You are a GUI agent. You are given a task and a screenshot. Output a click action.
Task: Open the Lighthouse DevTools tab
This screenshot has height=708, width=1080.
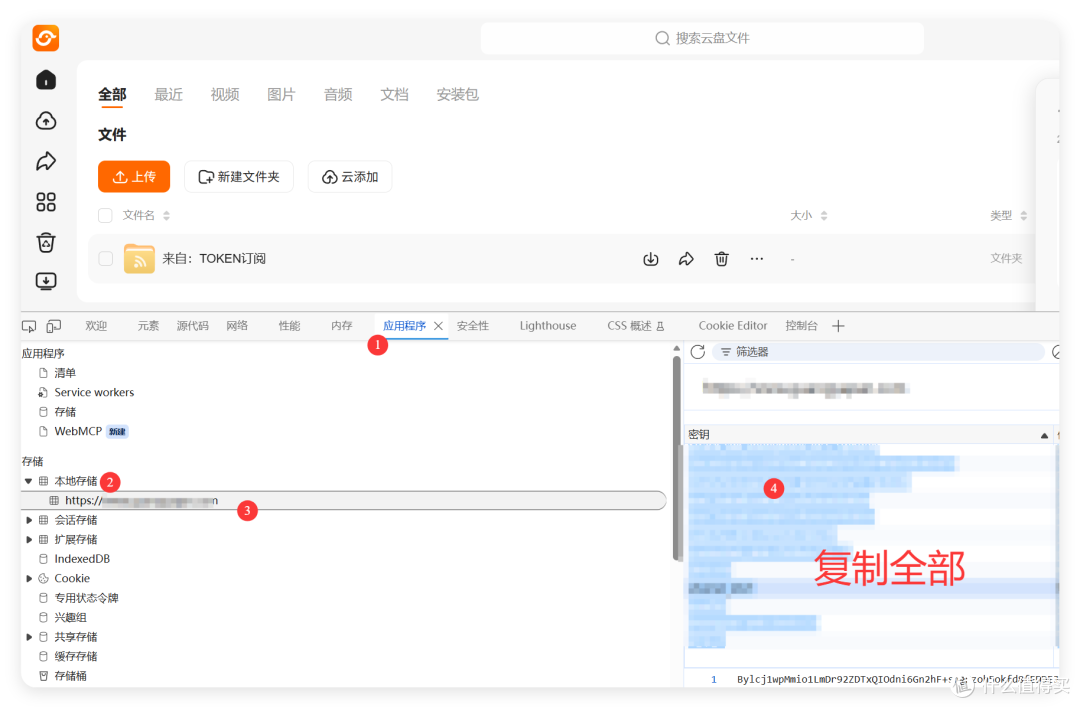(548, 326)
